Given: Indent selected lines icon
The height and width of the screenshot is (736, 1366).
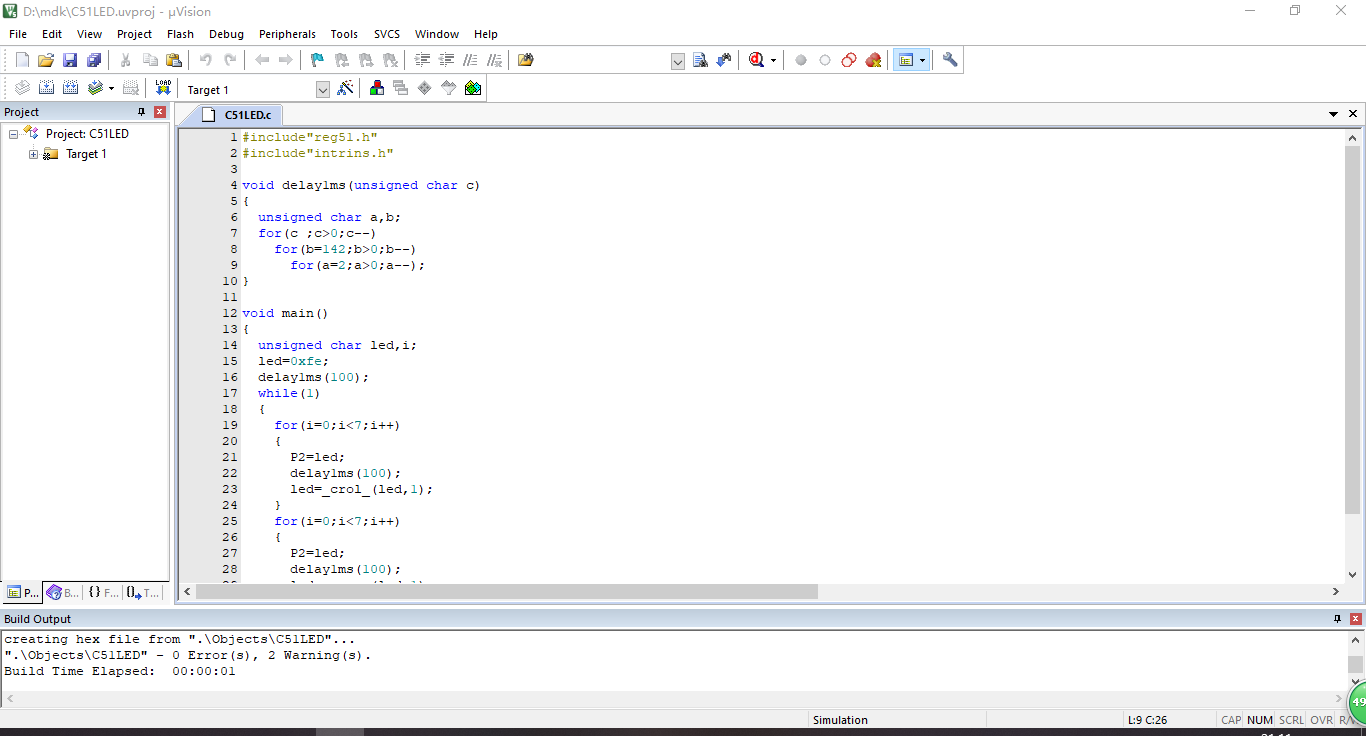Looking at the screenshot, I should click(x=423, y=60).
